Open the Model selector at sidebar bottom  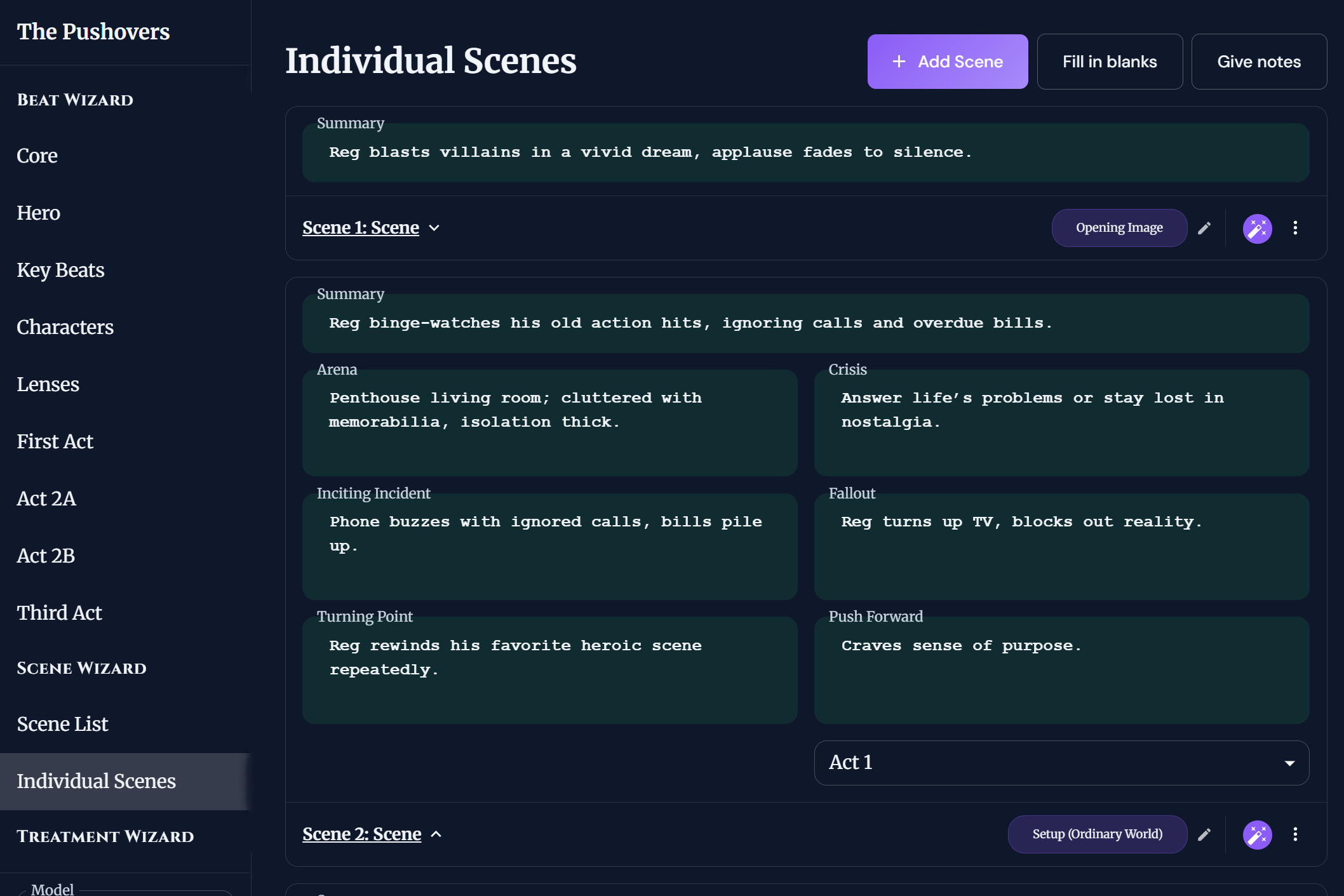point(126,889)
